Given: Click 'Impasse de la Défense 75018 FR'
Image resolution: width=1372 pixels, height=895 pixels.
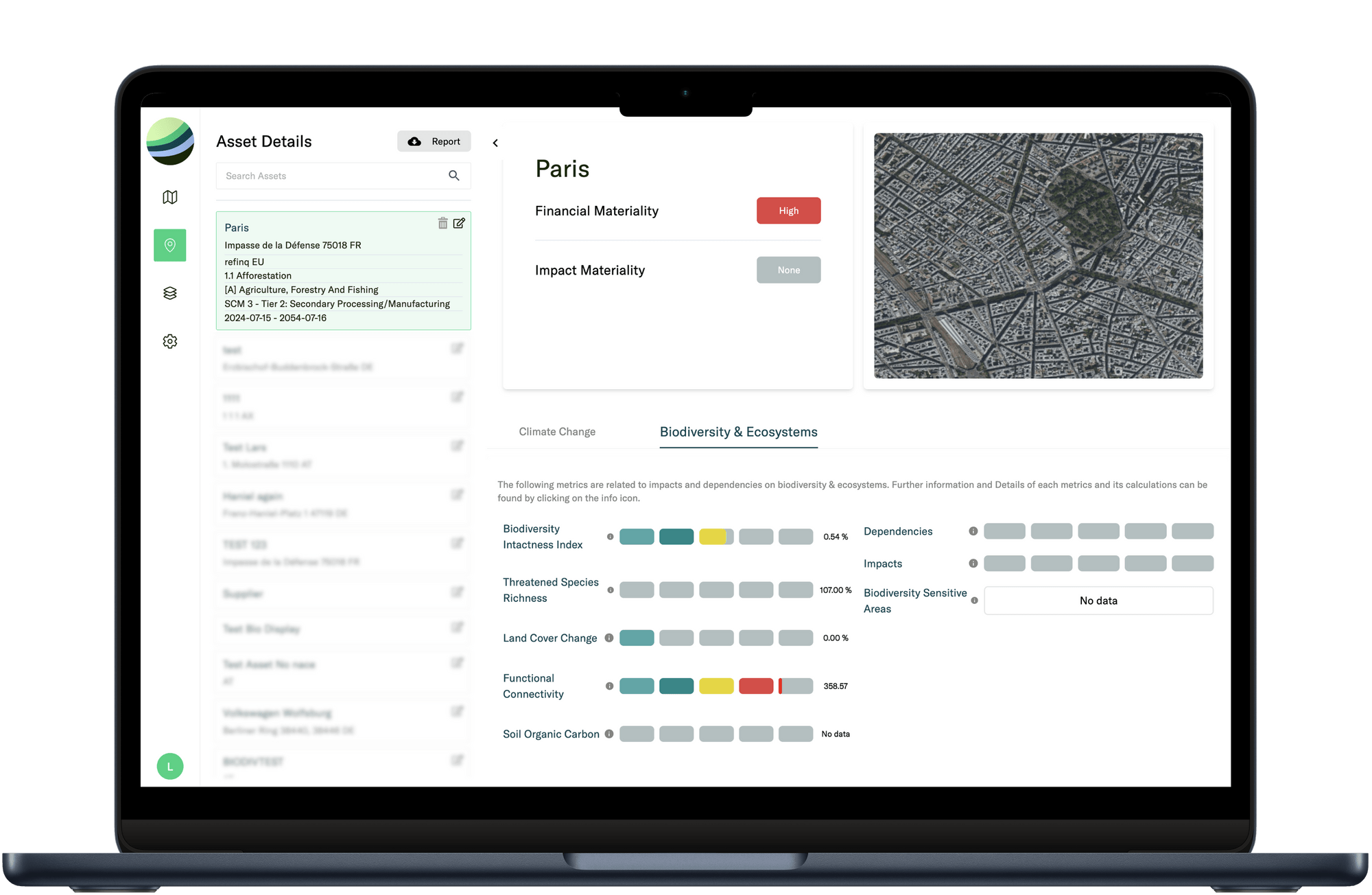Looking at the screenshot, I should [293, 245].
